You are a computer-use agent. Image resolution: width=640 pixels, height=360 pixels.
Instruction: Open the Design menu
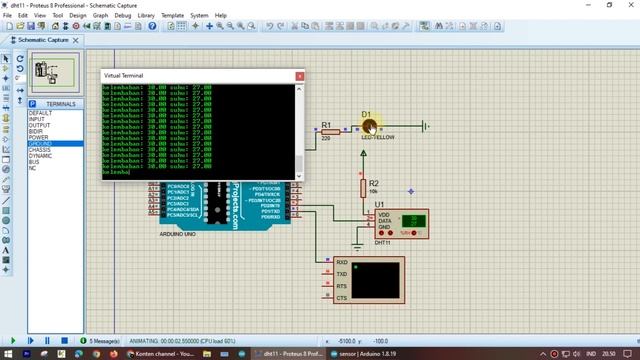pyautogui.click(x=78, y=16)
